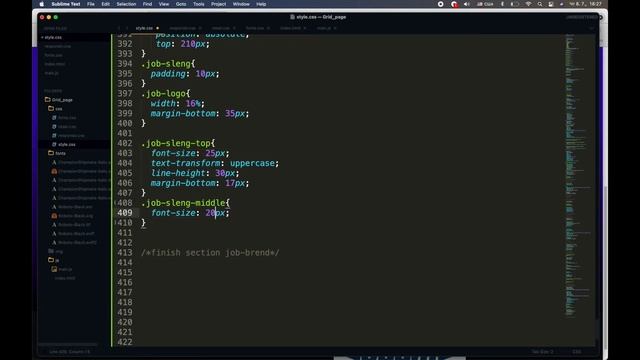
Task: Click the css folder icon in sidebar
Action: 51,109
